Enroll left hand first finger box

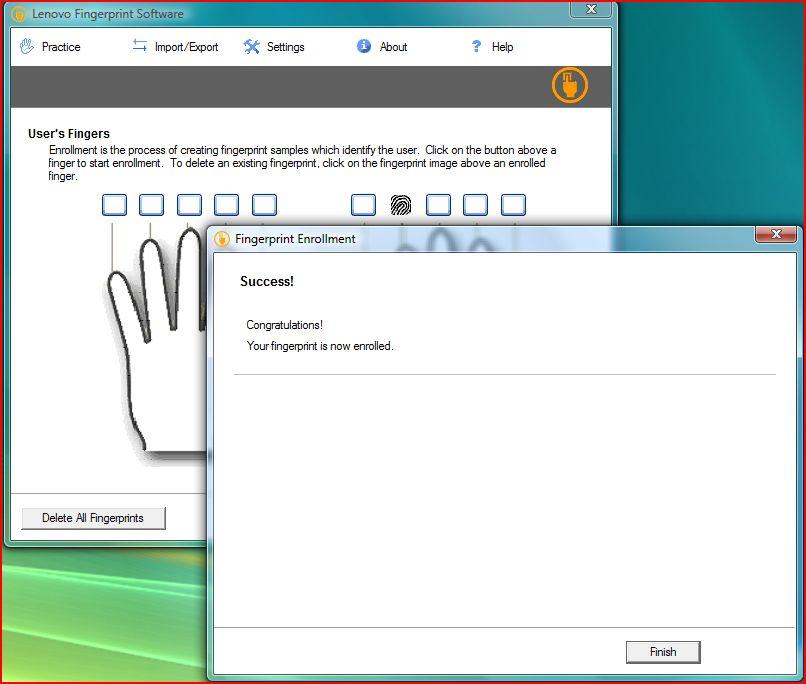coord(115,205)
